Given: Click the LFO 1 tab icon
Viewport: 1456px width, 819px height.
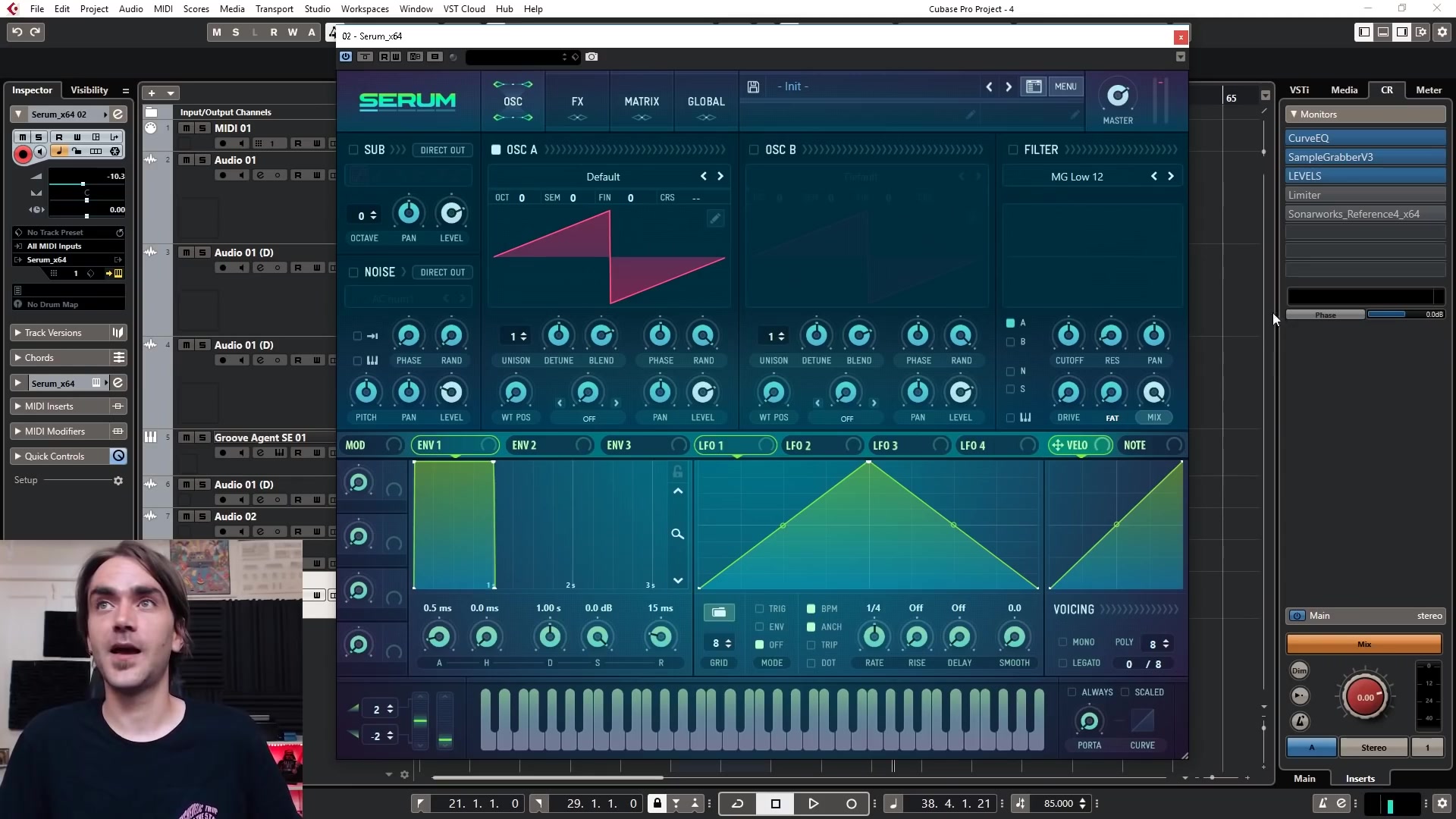Looking at the screenshot, I should [x=711, y=445].
